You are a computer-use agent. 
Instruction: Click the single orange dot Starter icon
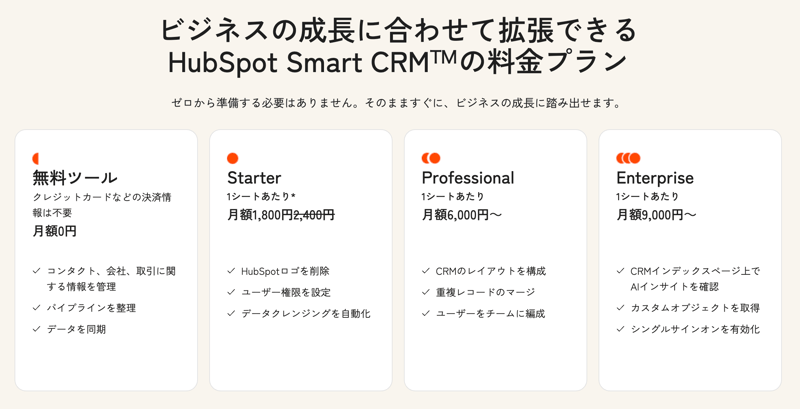232,158
